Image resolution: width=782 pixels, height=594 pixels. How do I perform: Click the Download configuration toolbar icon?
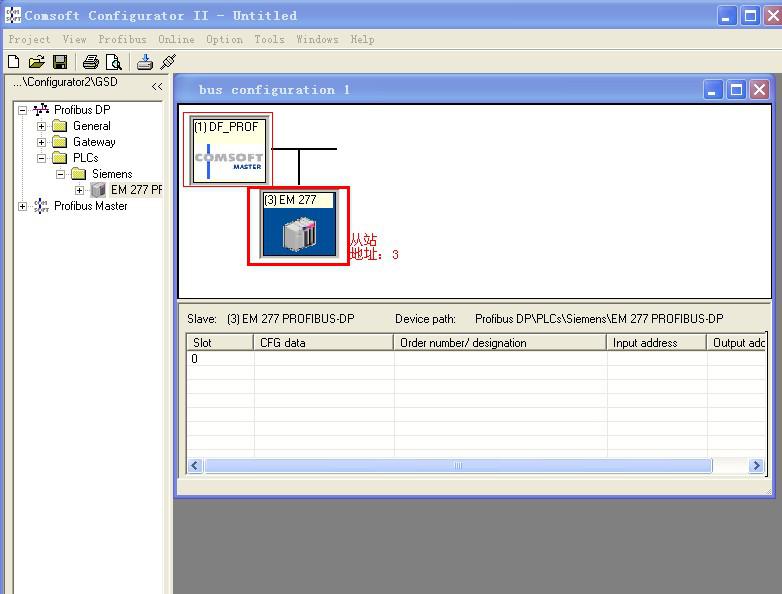tap(145, 62)
